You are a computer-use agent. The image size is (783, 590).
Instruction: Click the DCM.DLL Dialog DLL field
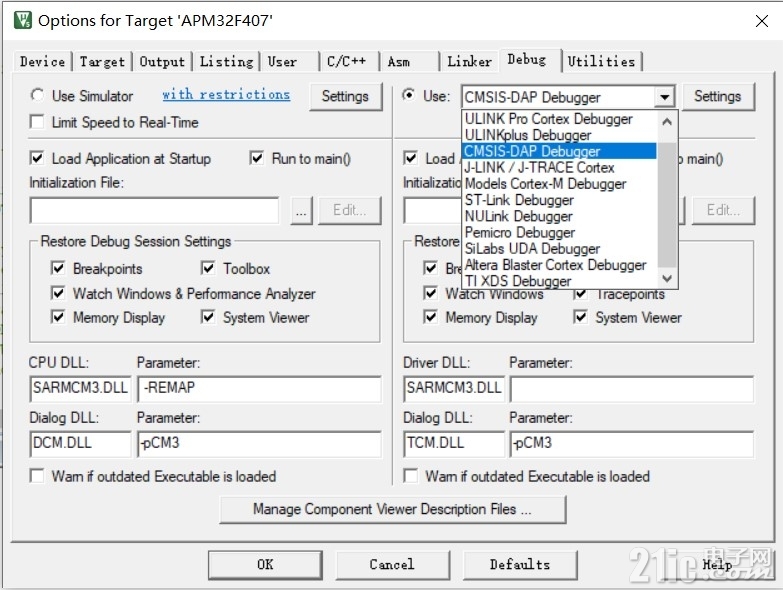pos(80,443)
